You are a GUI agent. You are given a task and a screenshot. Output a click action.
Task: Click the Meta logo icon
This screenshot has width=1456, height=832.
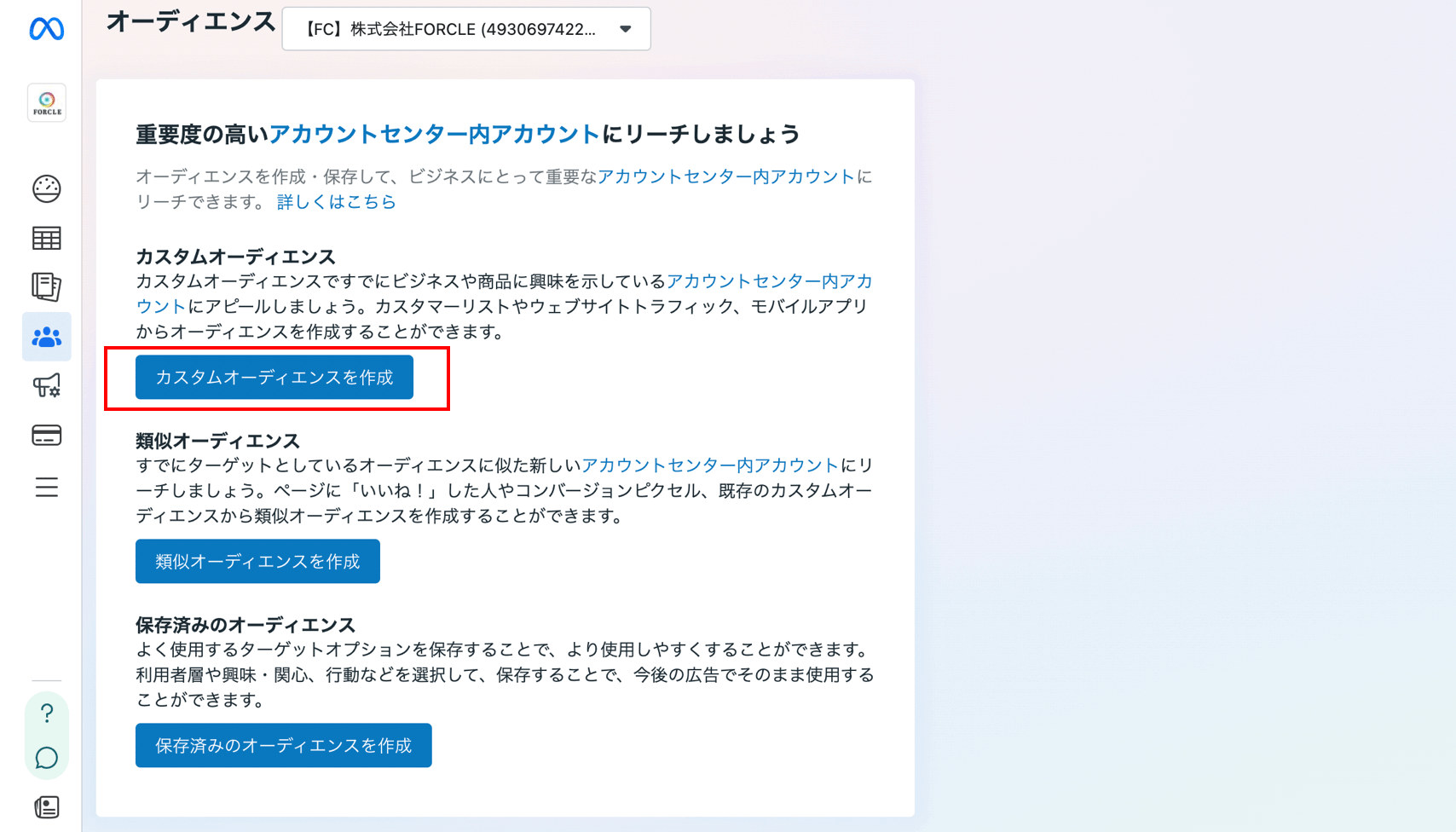tap(47, 29)
